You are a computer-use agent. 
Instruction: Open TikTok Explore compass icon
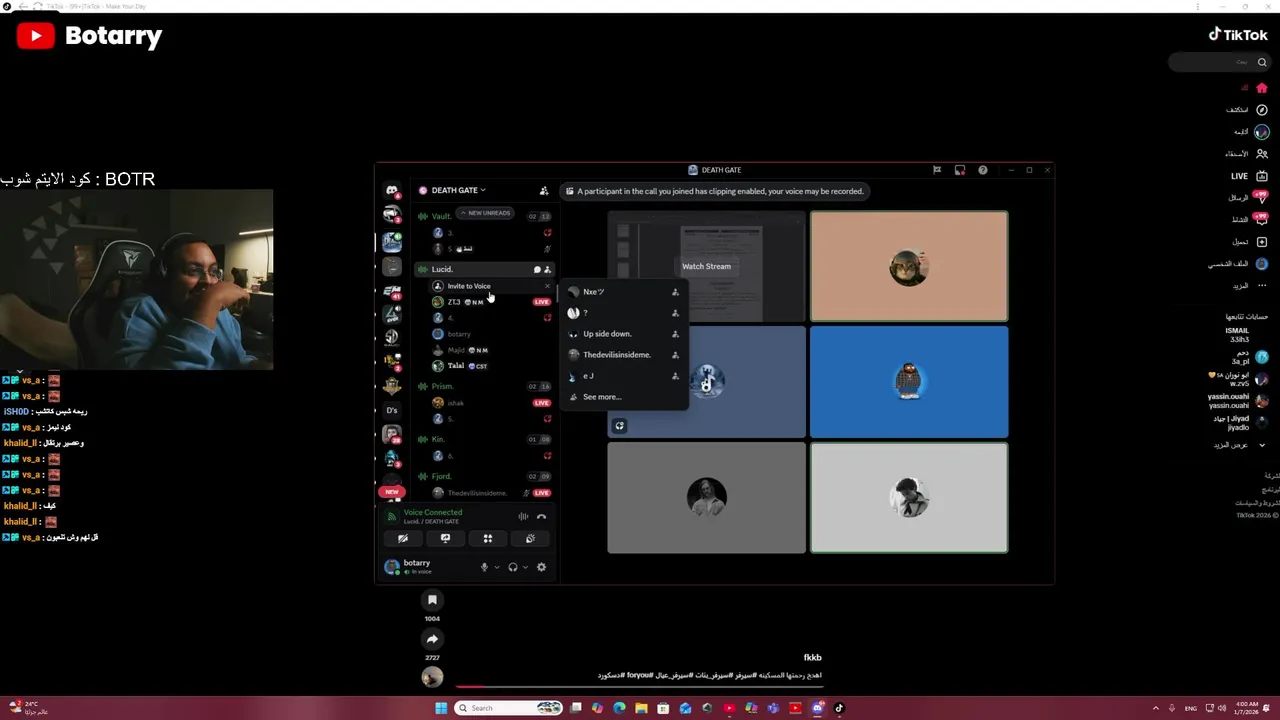[x=1262, y=110]
